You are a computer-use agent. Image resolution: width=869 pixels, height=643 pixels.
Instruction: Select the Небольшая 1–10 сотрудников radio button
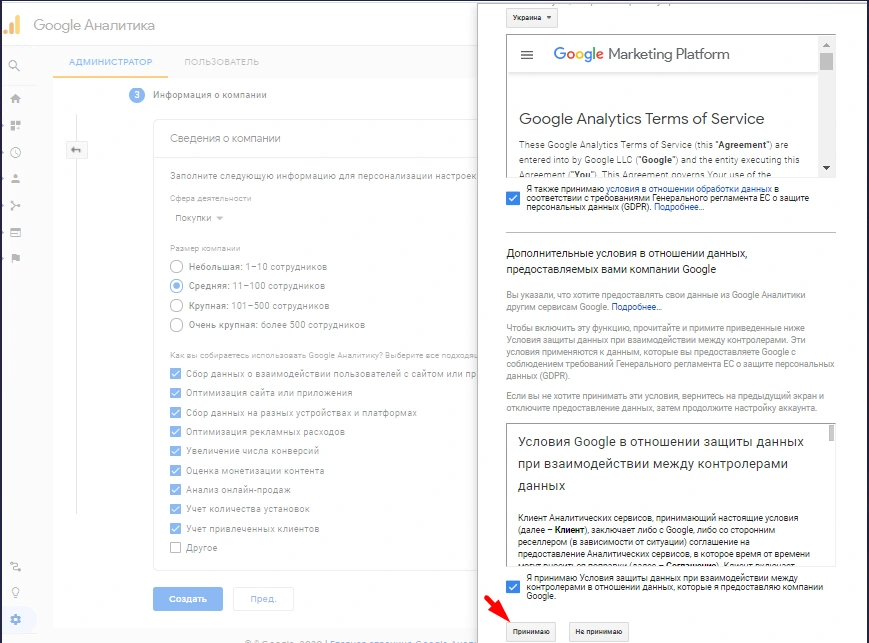pos(176,267)
